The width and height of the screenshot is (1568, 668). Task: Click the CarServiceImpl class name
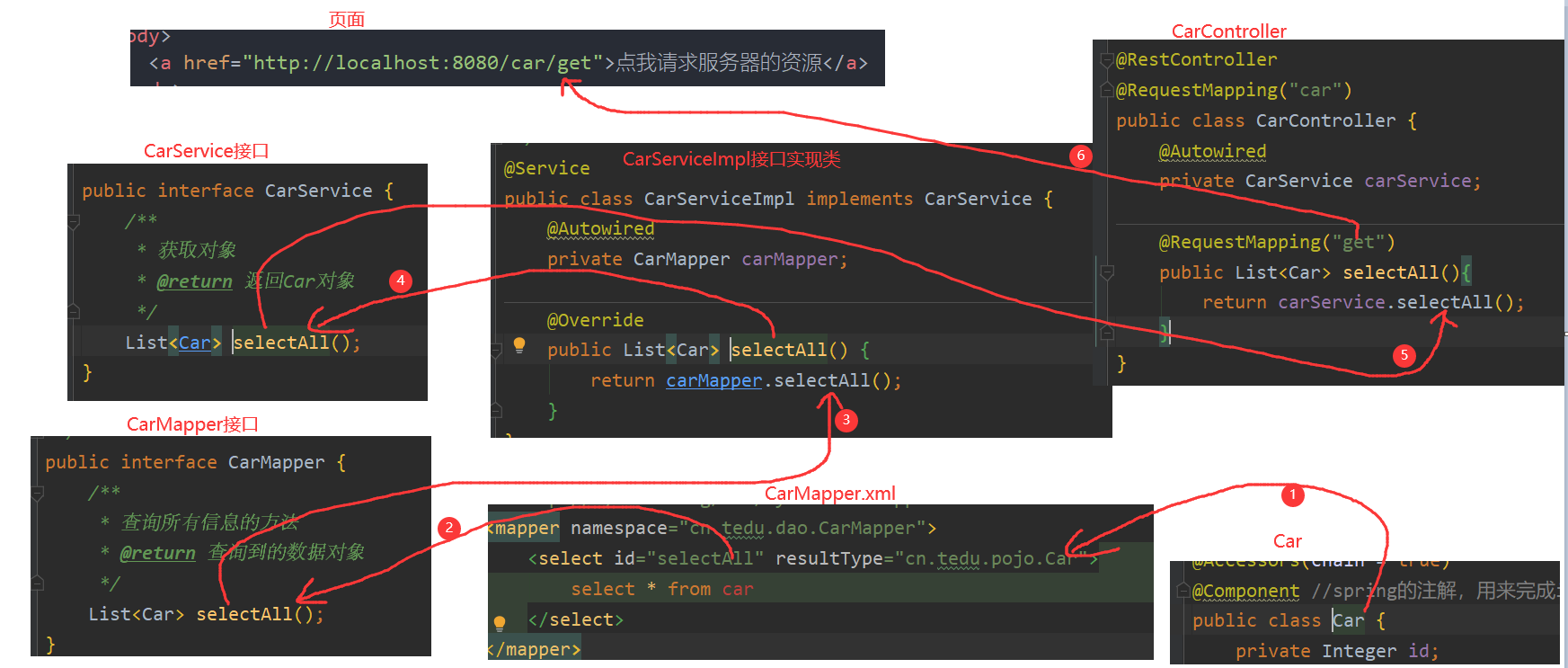click(719, 199)
